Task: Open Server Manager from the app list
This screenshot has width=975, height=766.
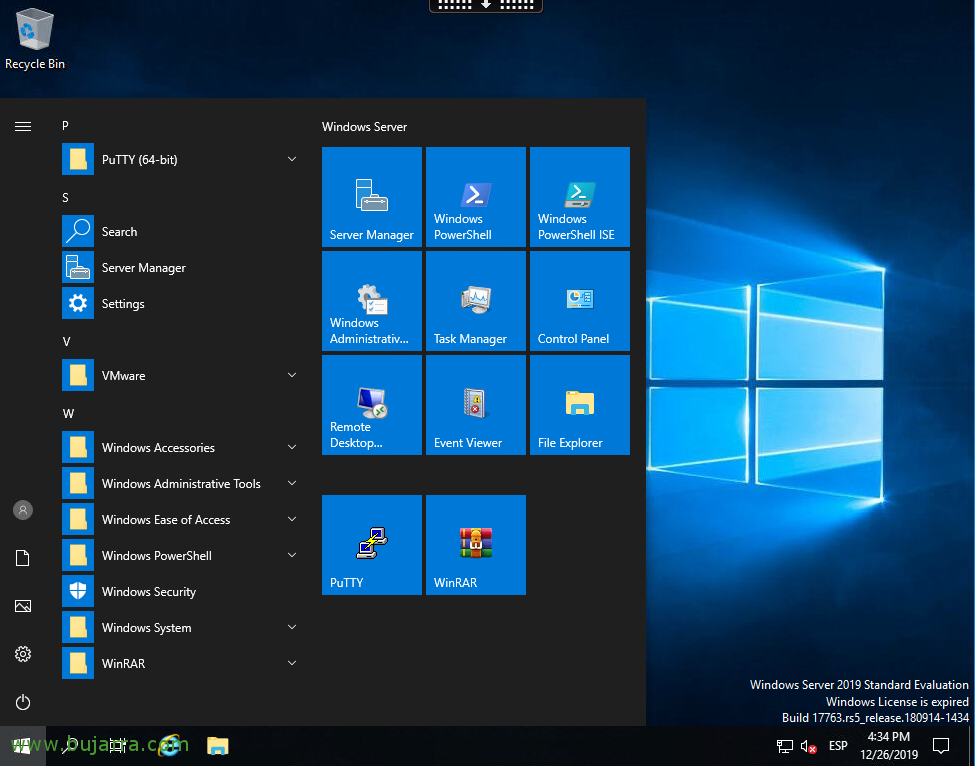Action: [180, 267]
